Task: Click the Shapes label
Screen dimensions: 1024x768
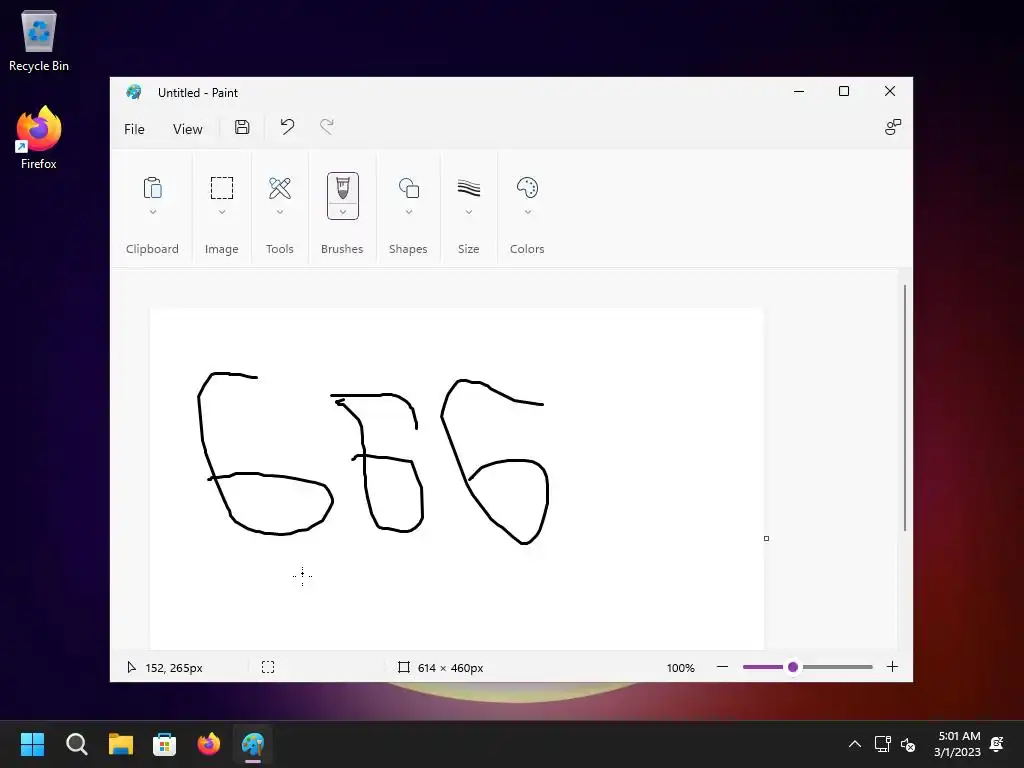Action: click(x=408, y=249)
